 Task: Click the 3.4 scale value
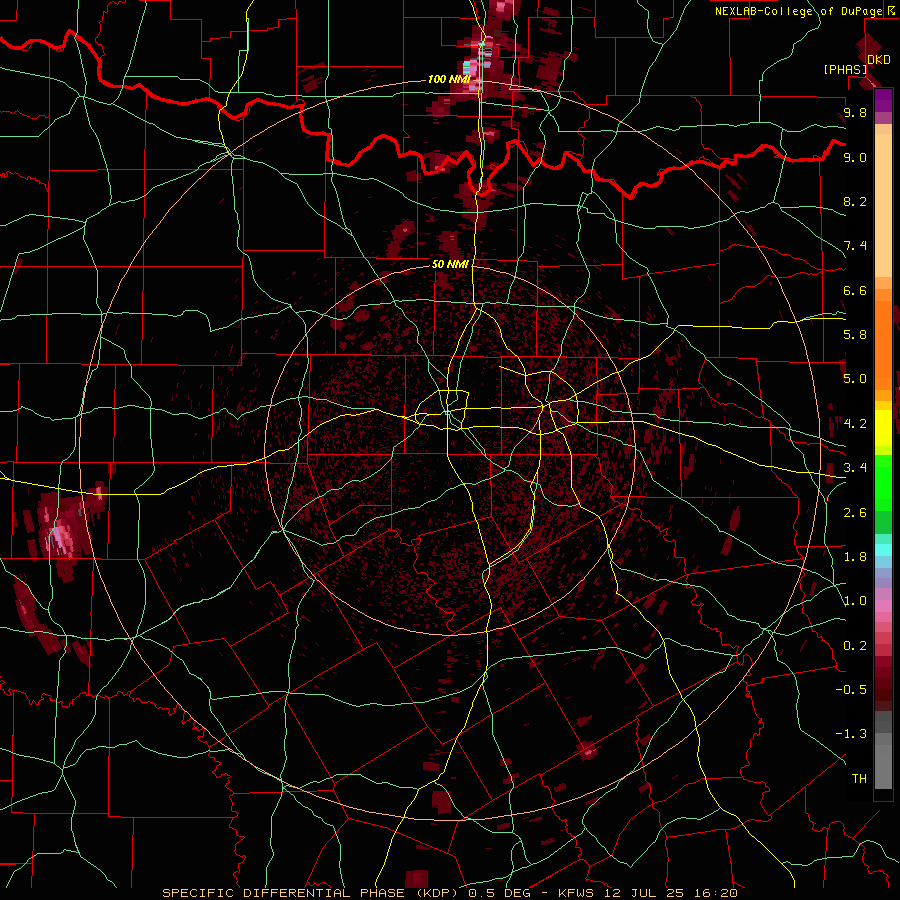[855, 468]
